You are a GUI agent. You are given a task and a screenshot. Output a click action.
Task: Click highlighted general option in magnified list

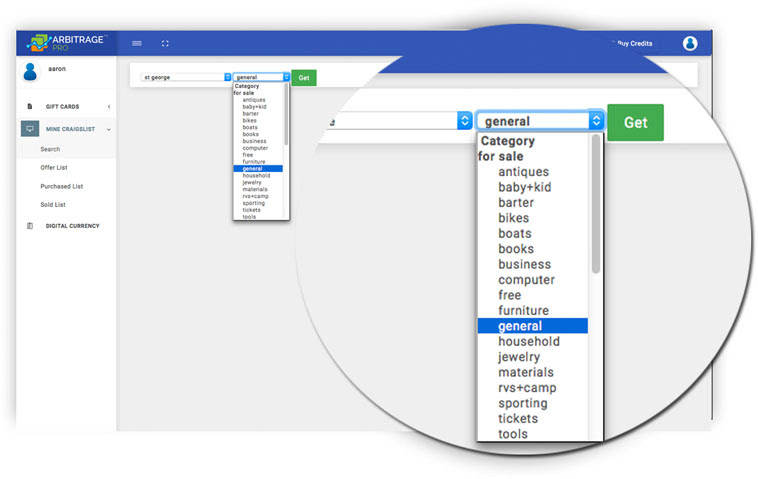533,326
